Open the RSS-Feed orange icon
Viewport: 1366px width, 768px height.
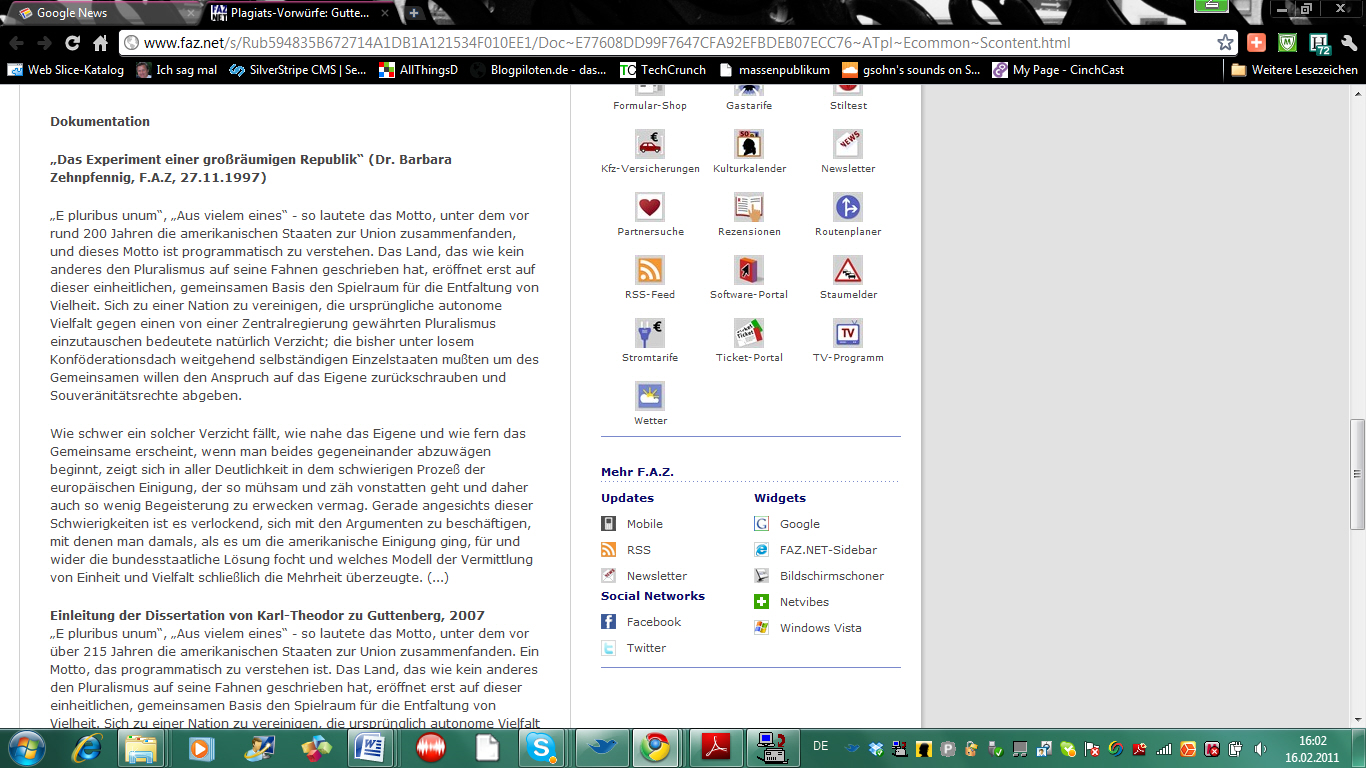click(649, 270)
